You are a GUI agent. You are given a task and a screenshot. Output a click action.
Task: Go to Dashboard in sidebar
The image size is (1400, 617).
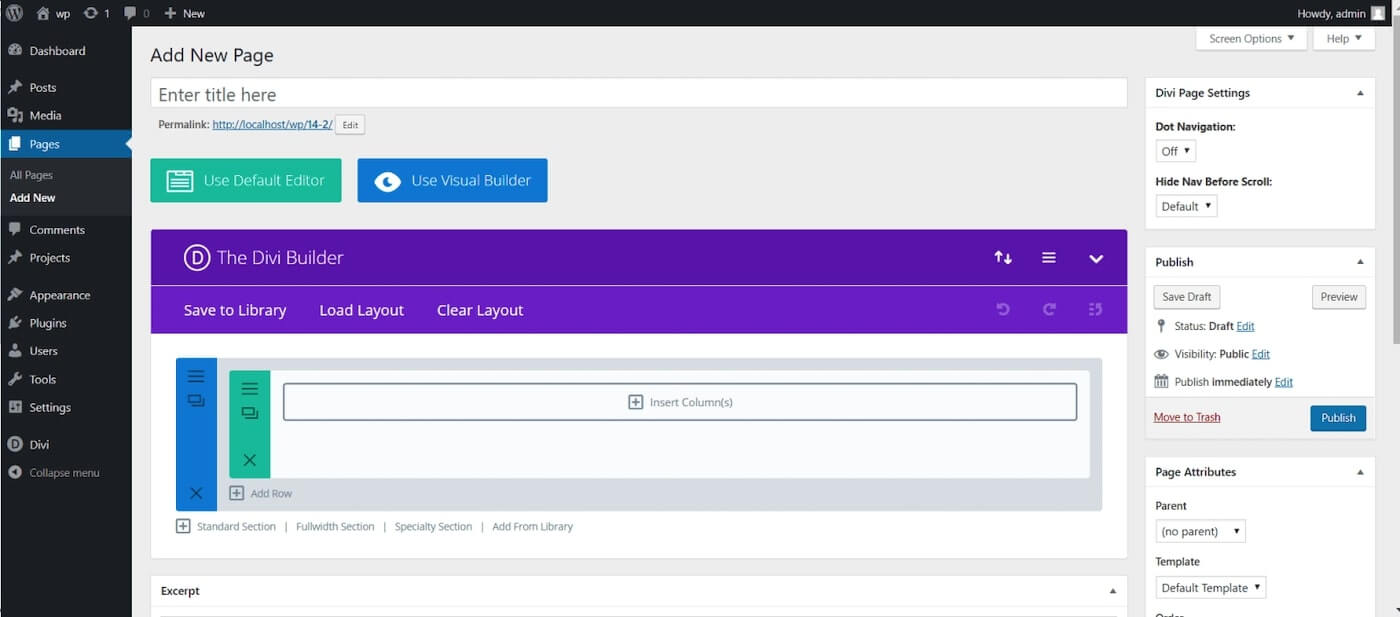57,51
